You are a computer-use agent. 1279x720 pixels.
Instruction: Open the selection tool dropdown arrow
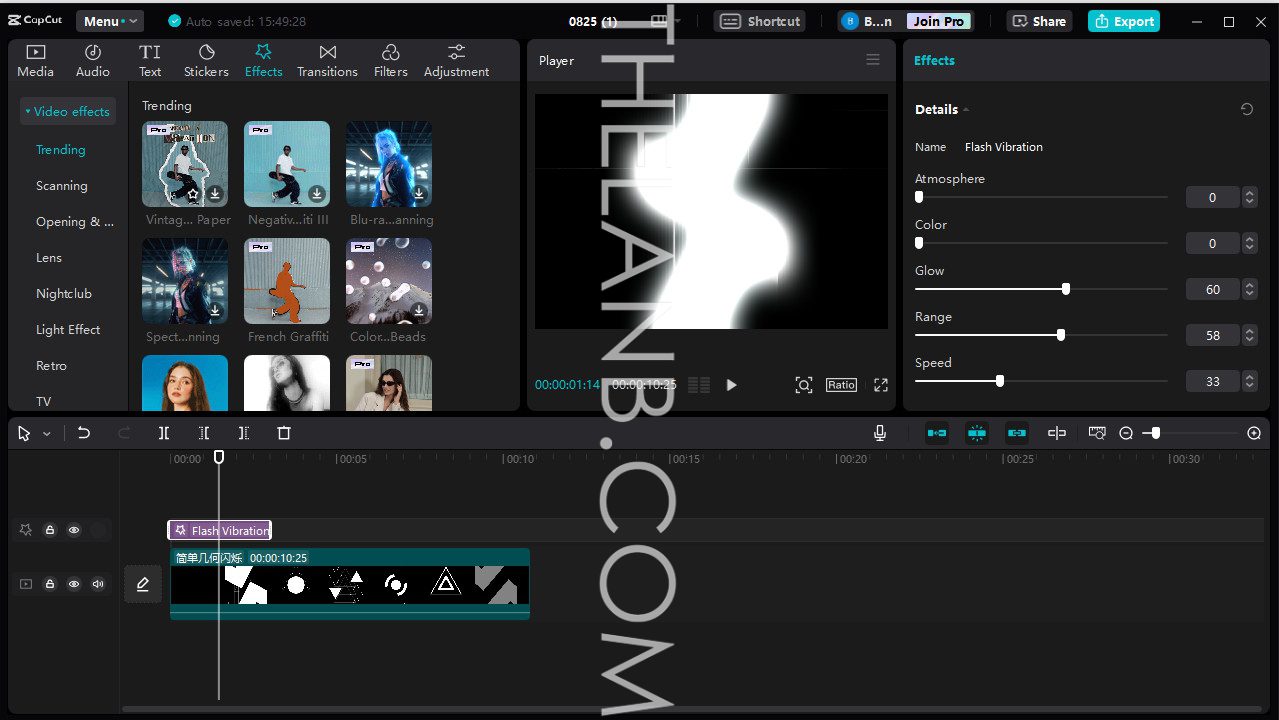[47, 434]
